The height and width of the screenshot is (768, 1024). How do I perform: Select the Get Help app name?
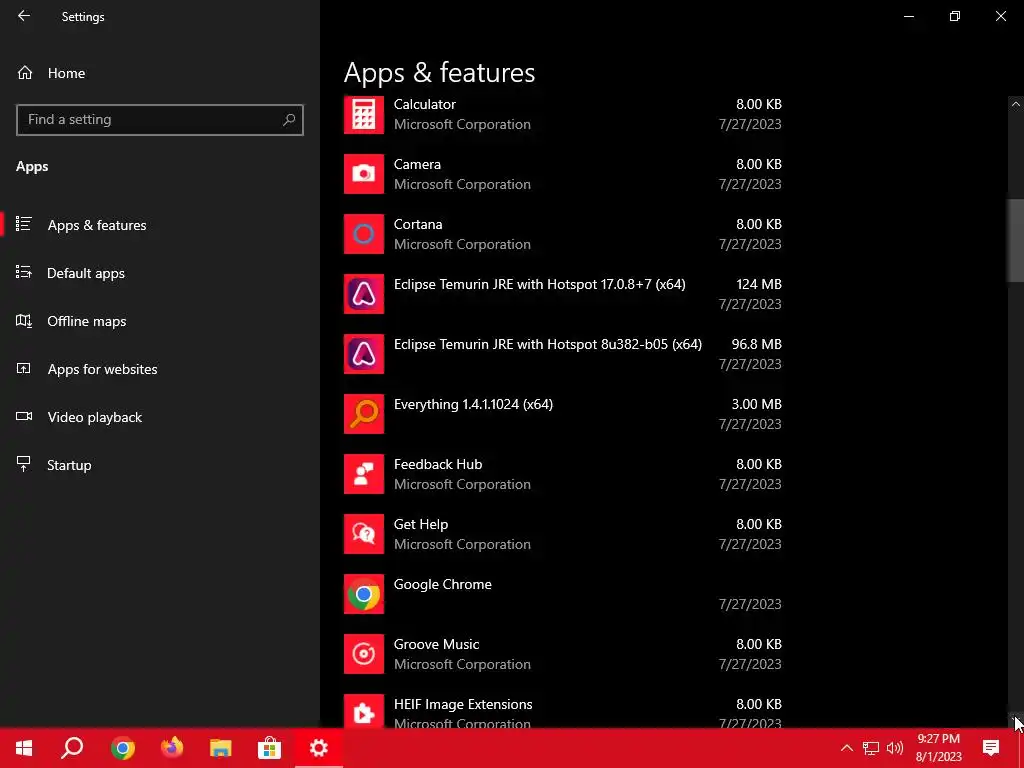coord(421,524)
